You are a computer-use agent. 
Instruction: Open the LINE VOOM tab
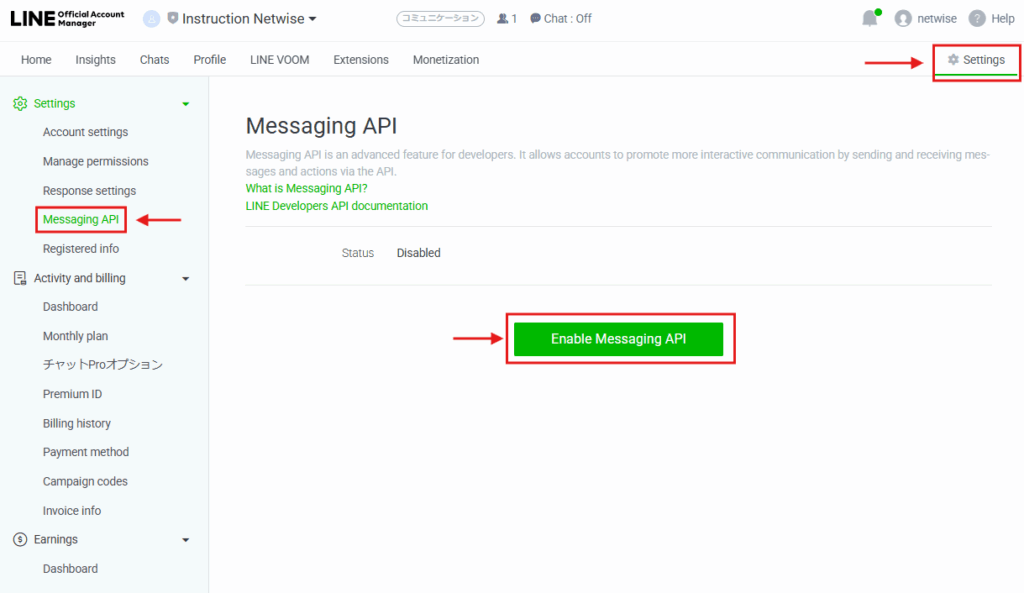(279, 60)
